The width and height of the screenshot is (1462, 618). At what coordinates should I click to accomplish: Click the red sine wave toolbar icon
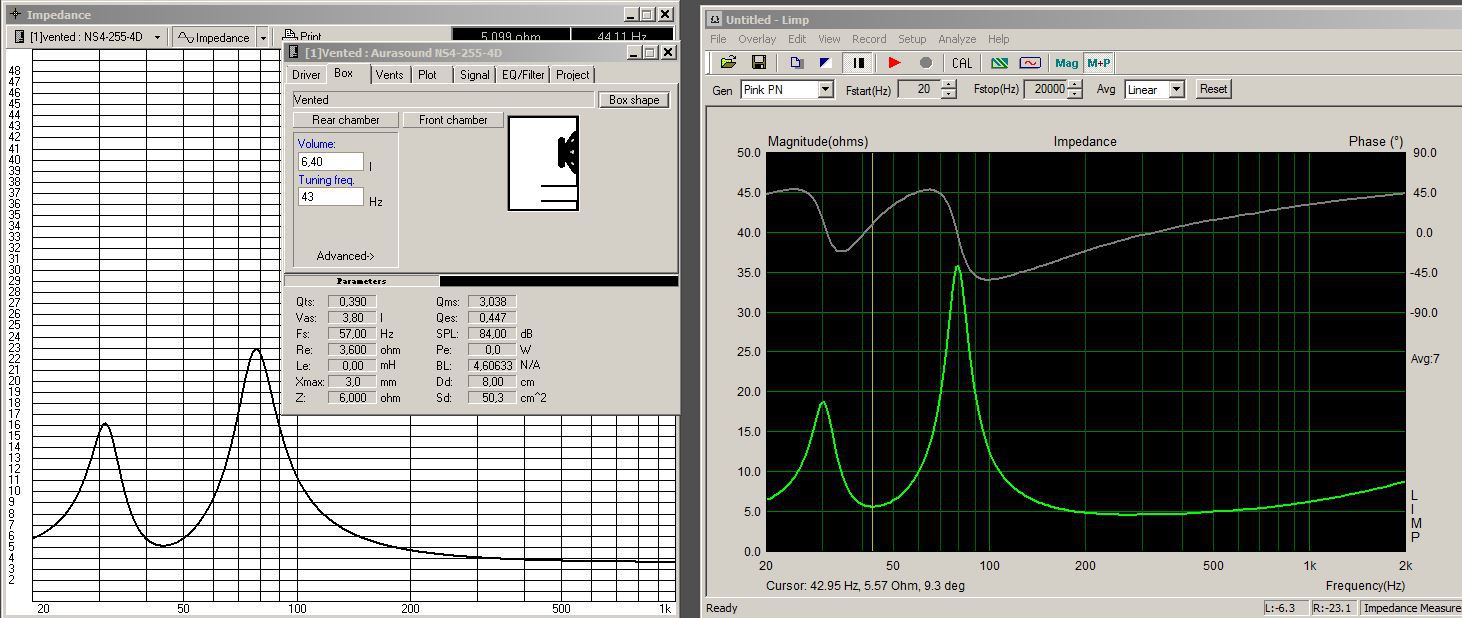(x=1029, y=63)
